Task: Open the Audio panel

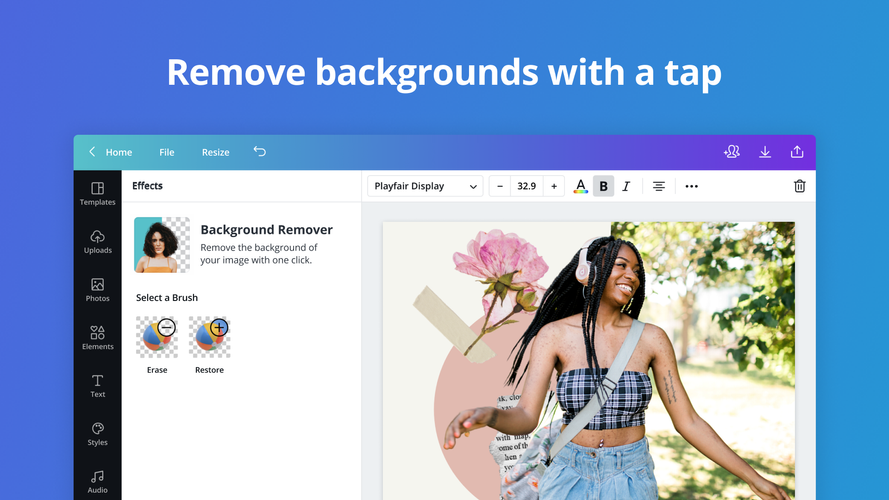Action: 98,482
